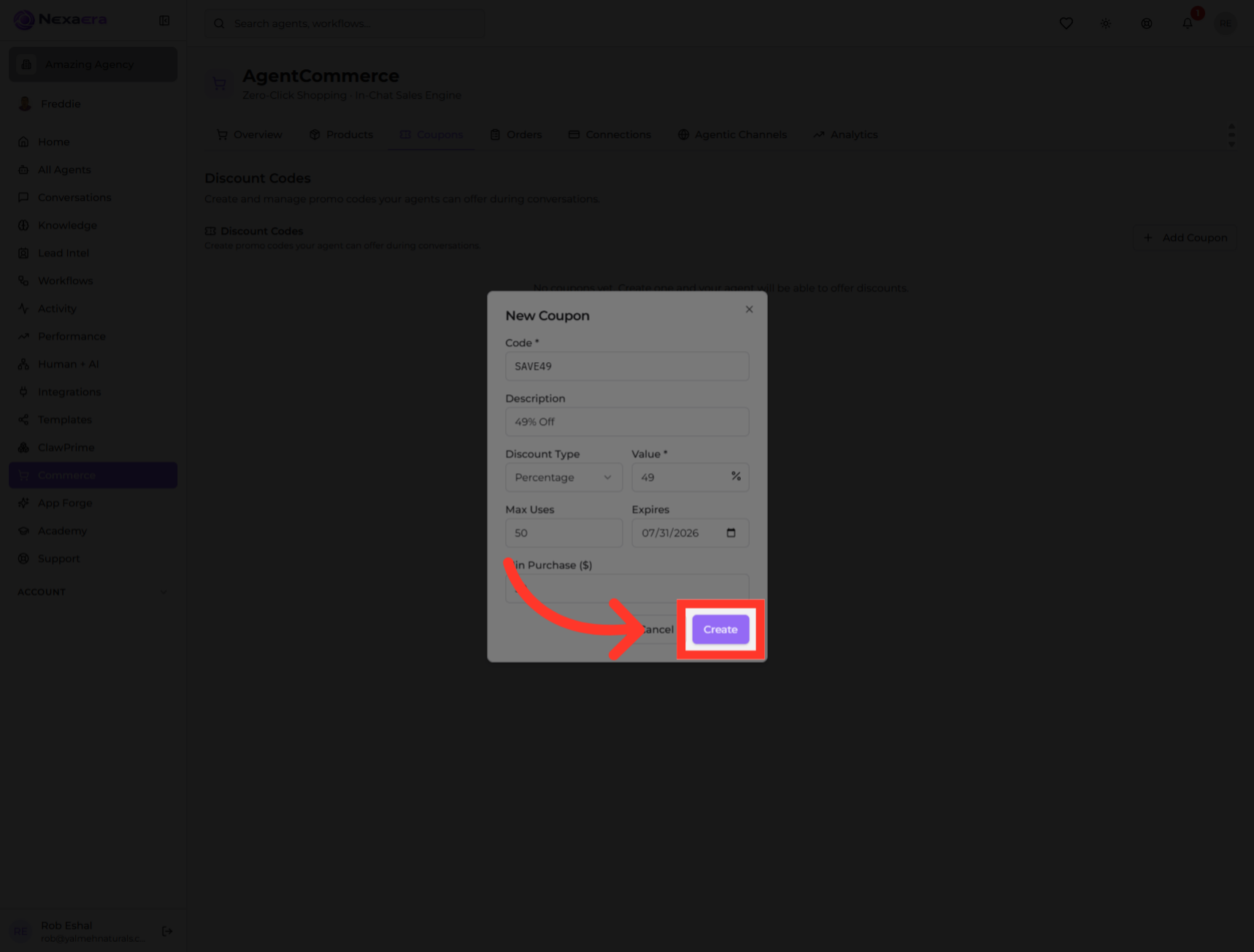The image size is (1254, 952).
Task: Click the logout icon next to Rob Eshal
Action: (x=167, y=932)
